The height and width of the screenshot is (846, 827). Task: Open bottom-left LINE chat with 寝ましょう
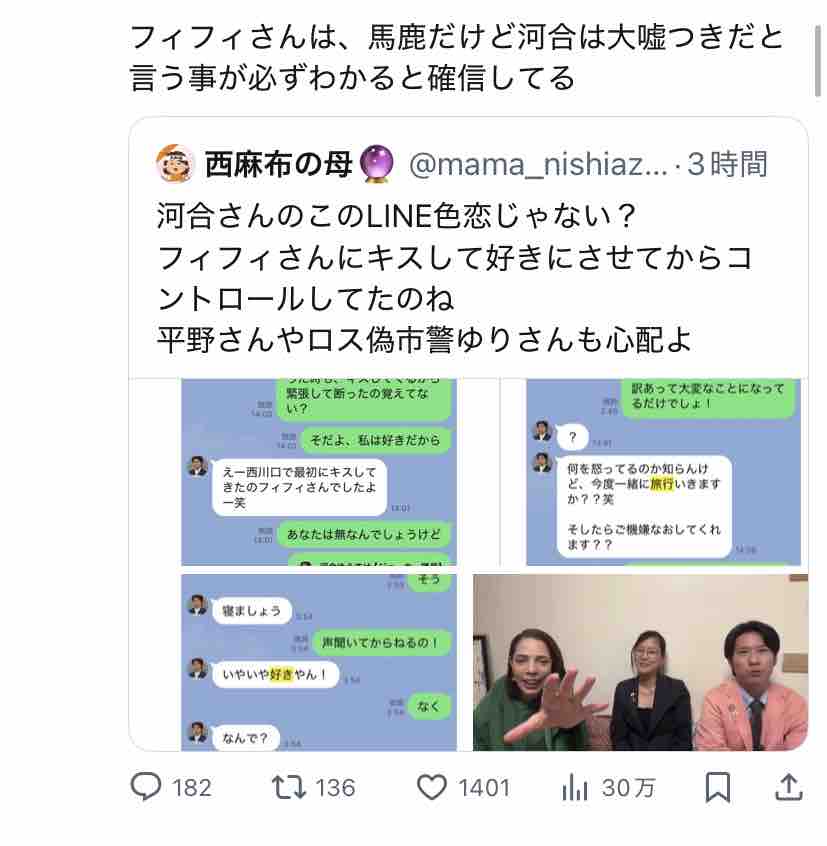click(319, 662)
